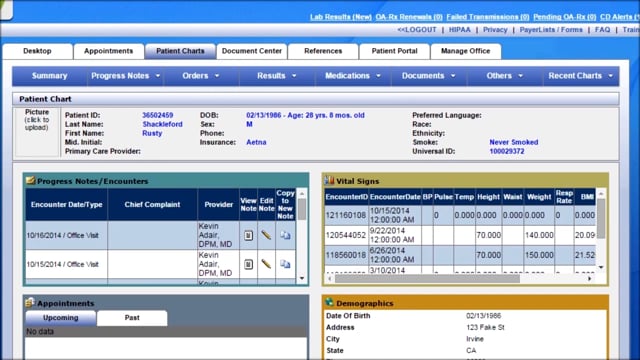Click Vital Signs horizontal scrollbar thumb
This screenshot has height=360, width=640.
pos(427,278)
